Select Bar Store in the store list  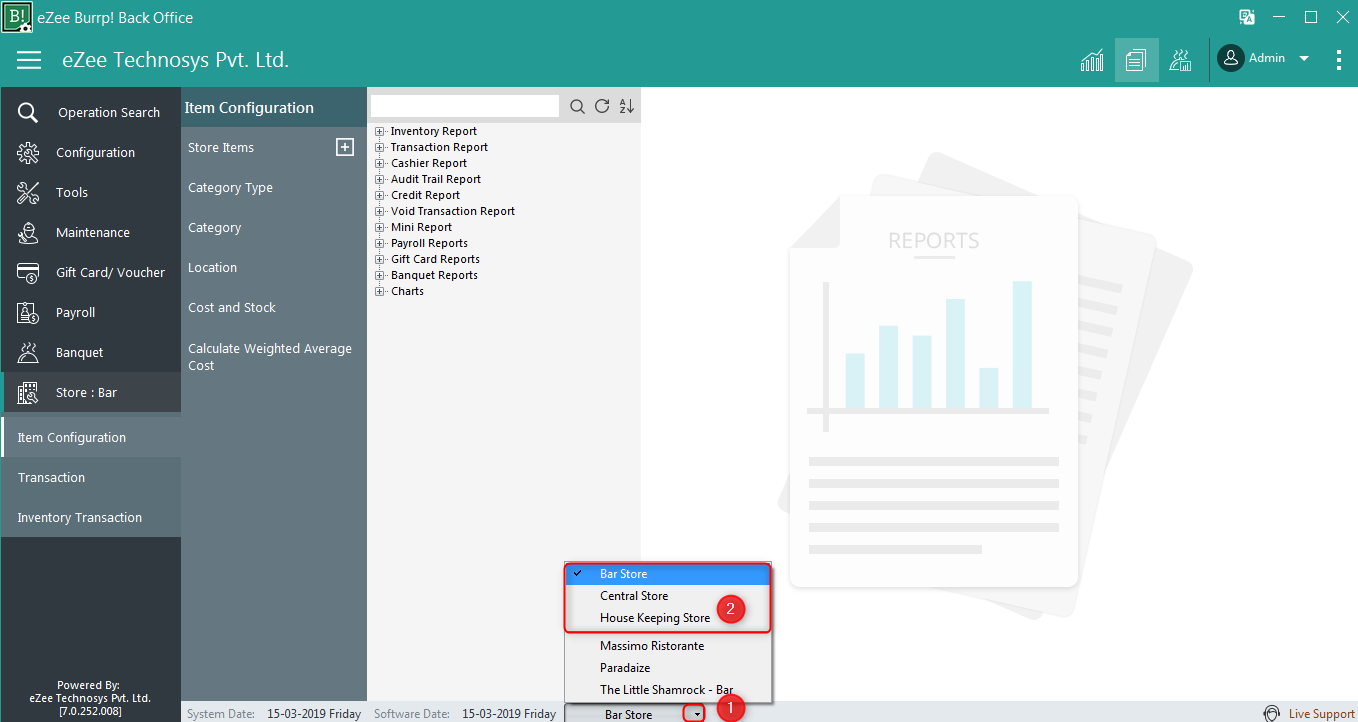pyautogui.click(x=668, y=574)
